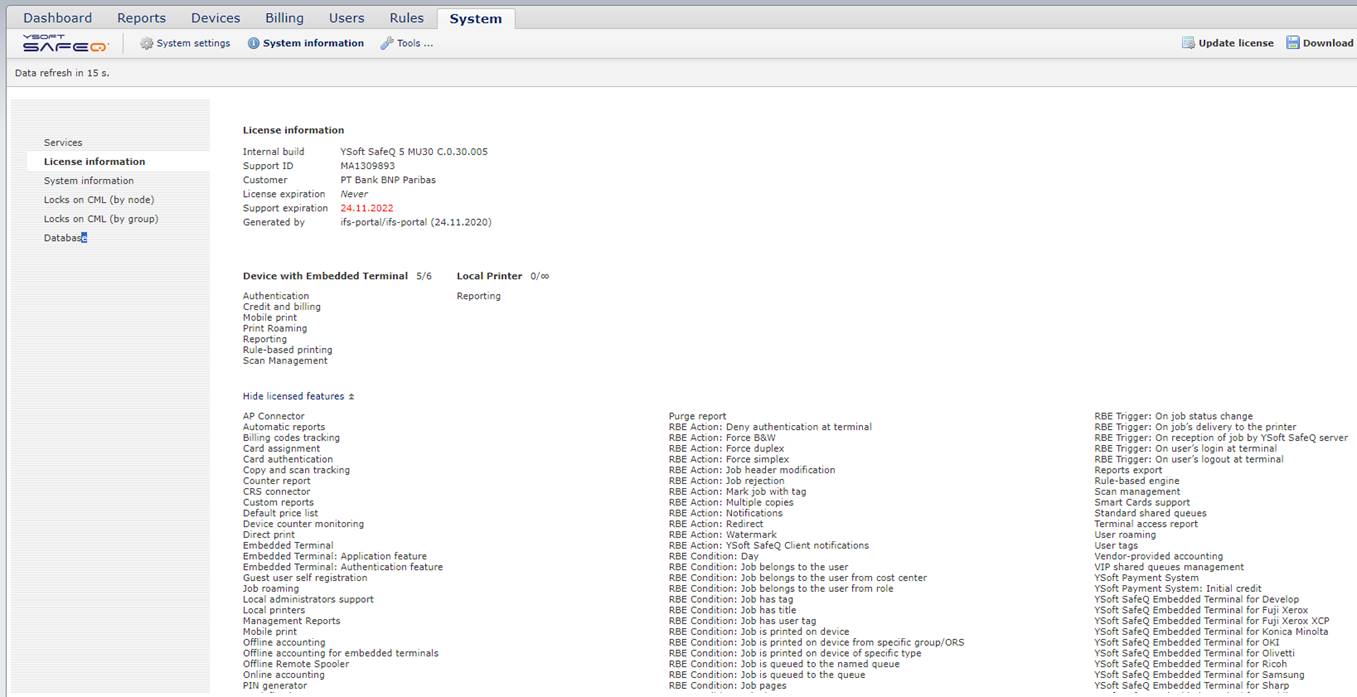The height and width of the screenshot is (697, 1357).
Task: Open the Tools menu label
Action: coord(415,43)
